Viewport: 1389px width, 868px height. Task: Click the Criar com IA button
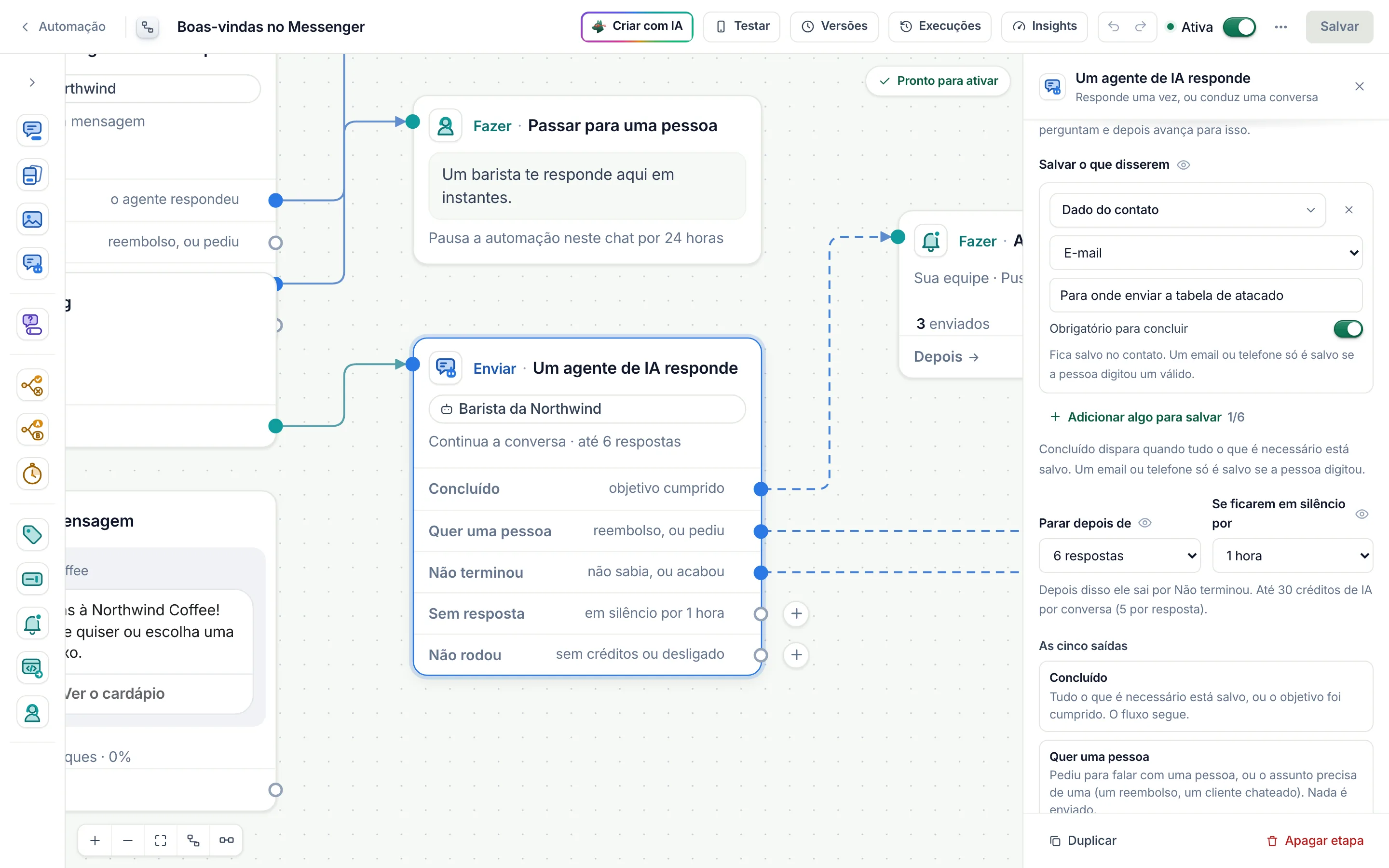click(x=637, y=27)
